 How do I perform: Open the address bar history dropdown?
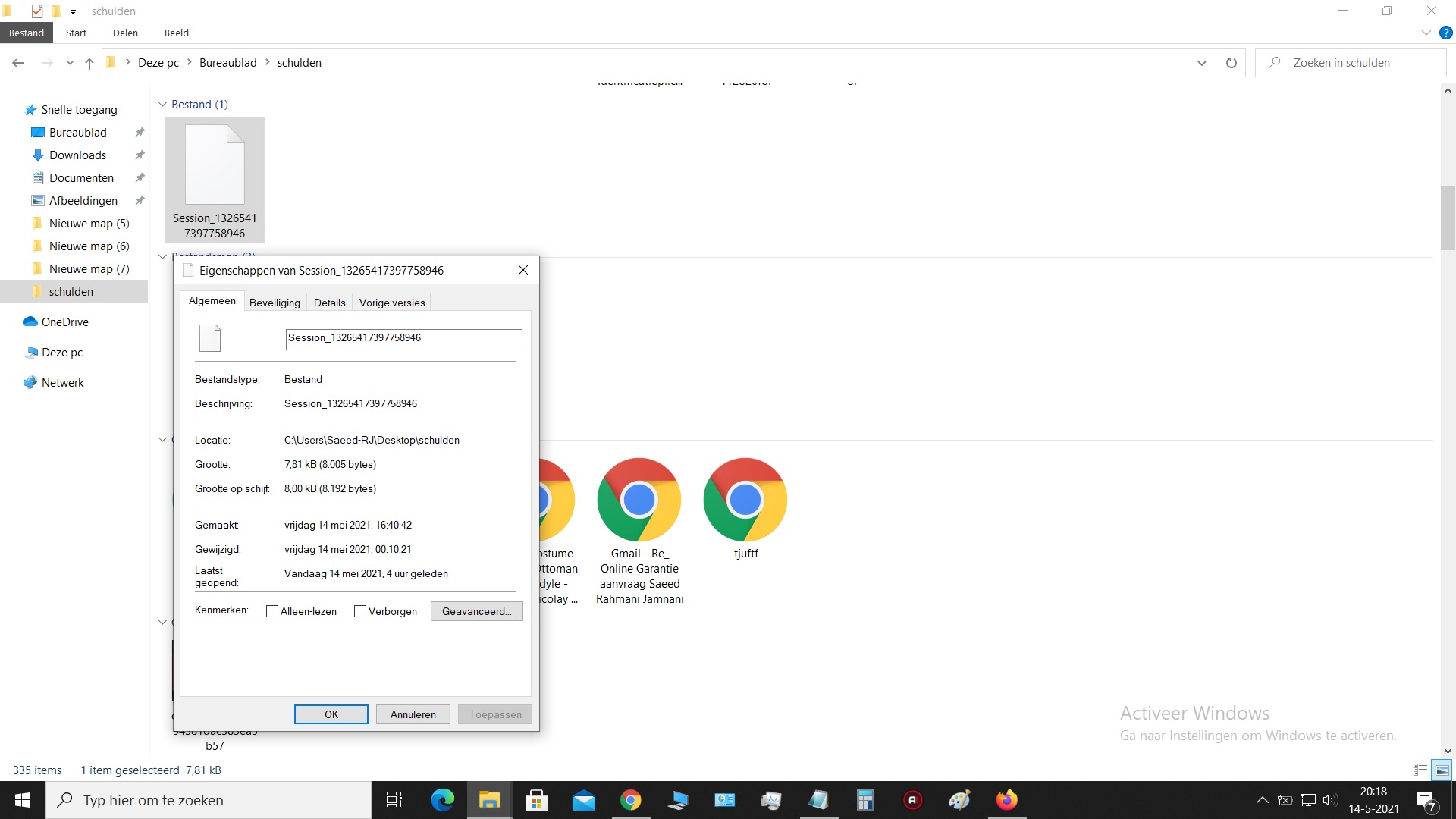pyautogui.click(x=1201, y=63)
